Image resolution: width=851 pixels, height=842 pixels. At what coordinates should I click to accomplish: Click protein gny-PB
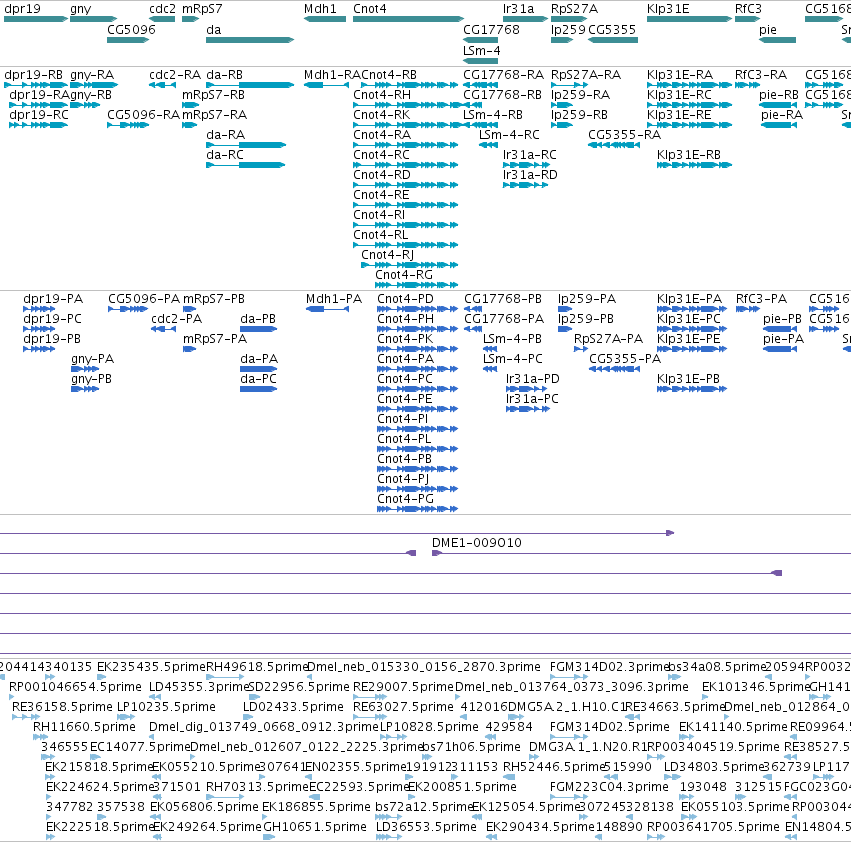point(85,389)
